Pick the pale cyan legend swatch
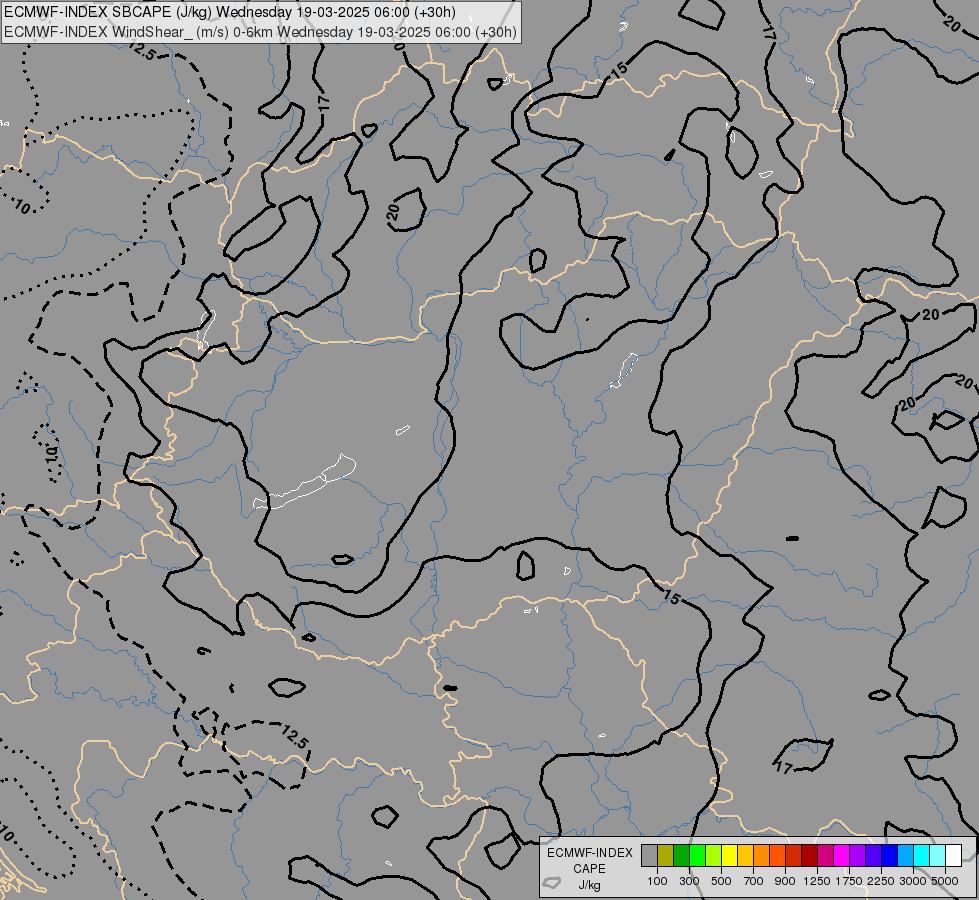This screenshot has height=900, width=979. click(x=937, y=855)
